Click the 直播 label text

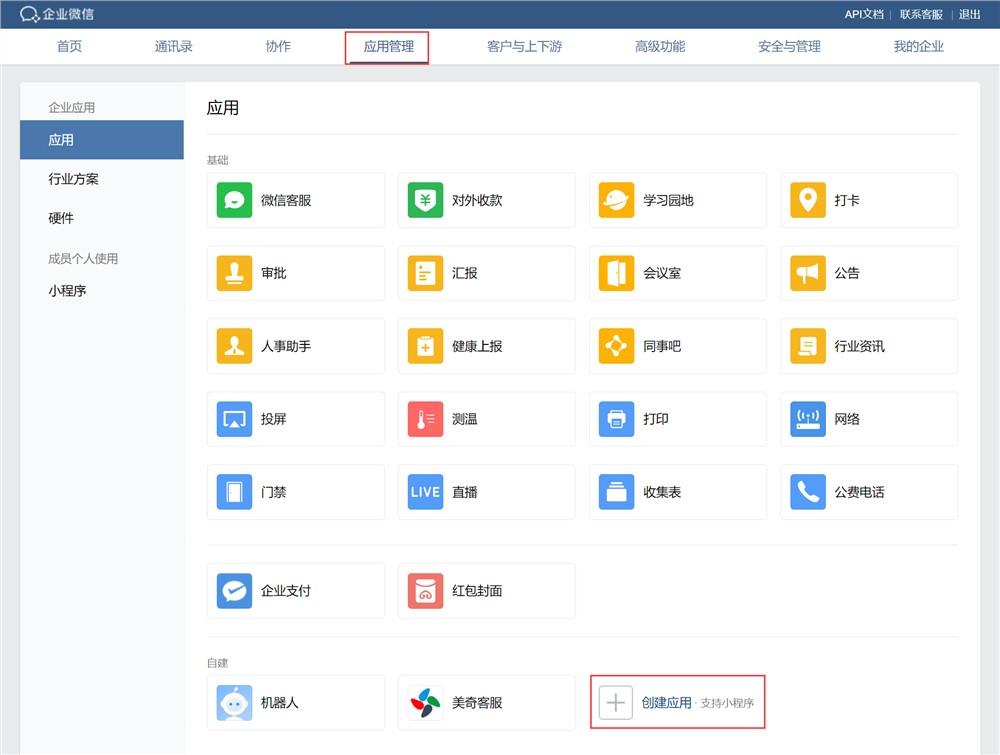coord(464,492)
